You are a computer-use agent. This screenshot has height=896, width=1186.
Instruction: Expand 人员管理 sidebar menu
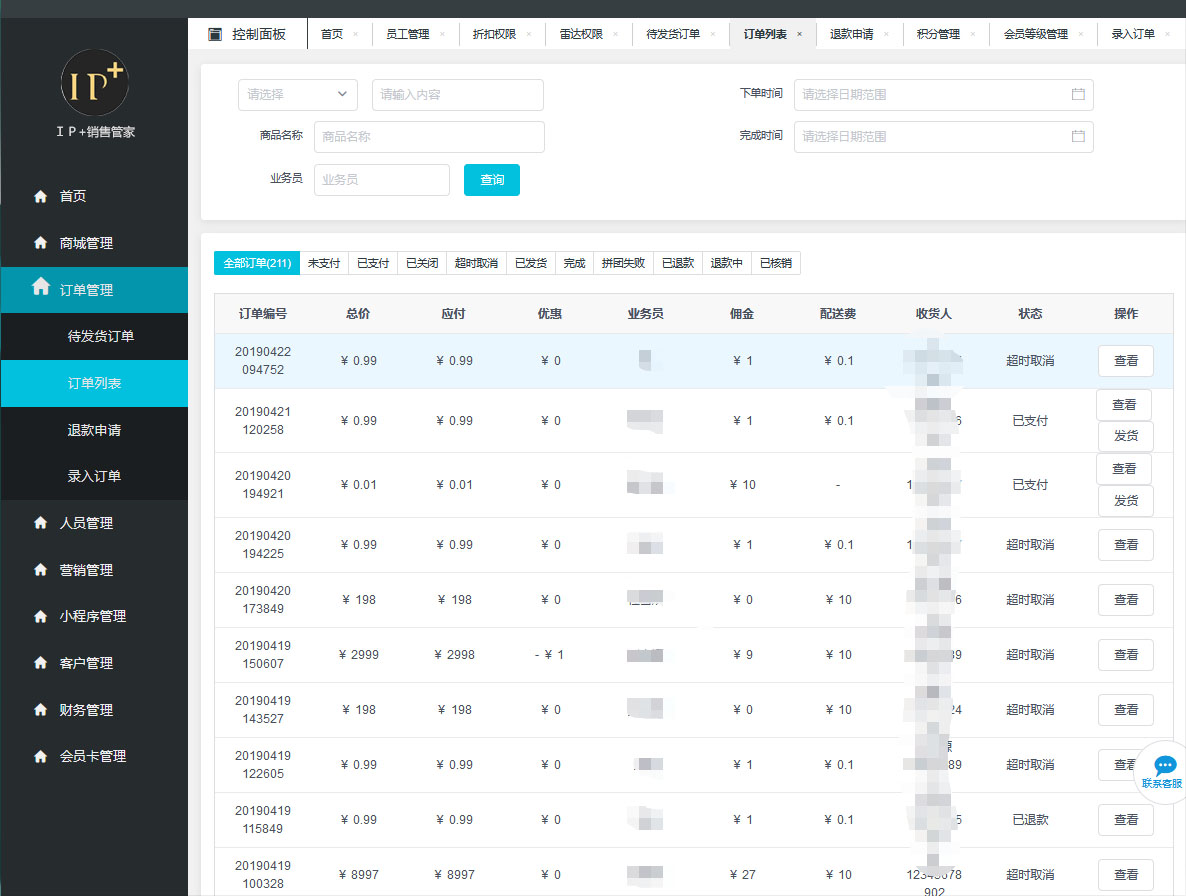click(86, 523)
